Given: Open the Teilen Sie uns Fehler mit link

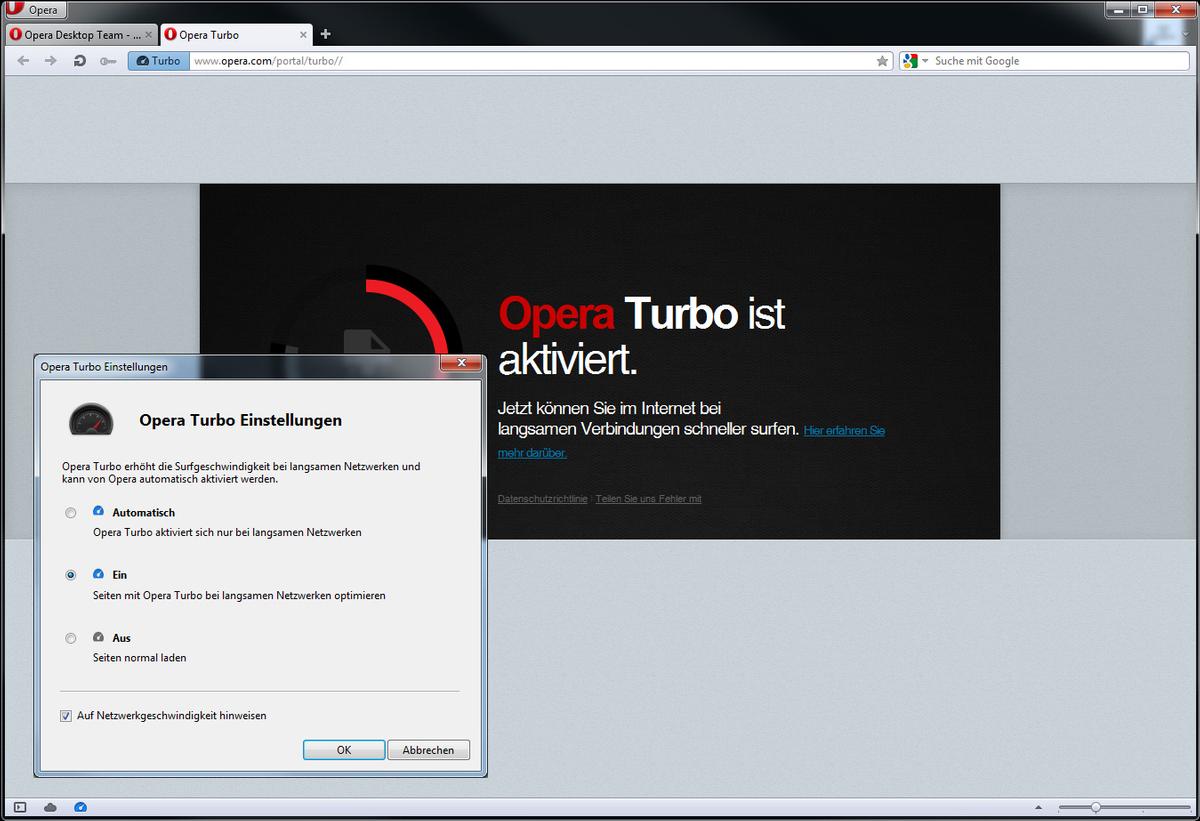Looking at the screenshot, I should [x=648, y=498].
